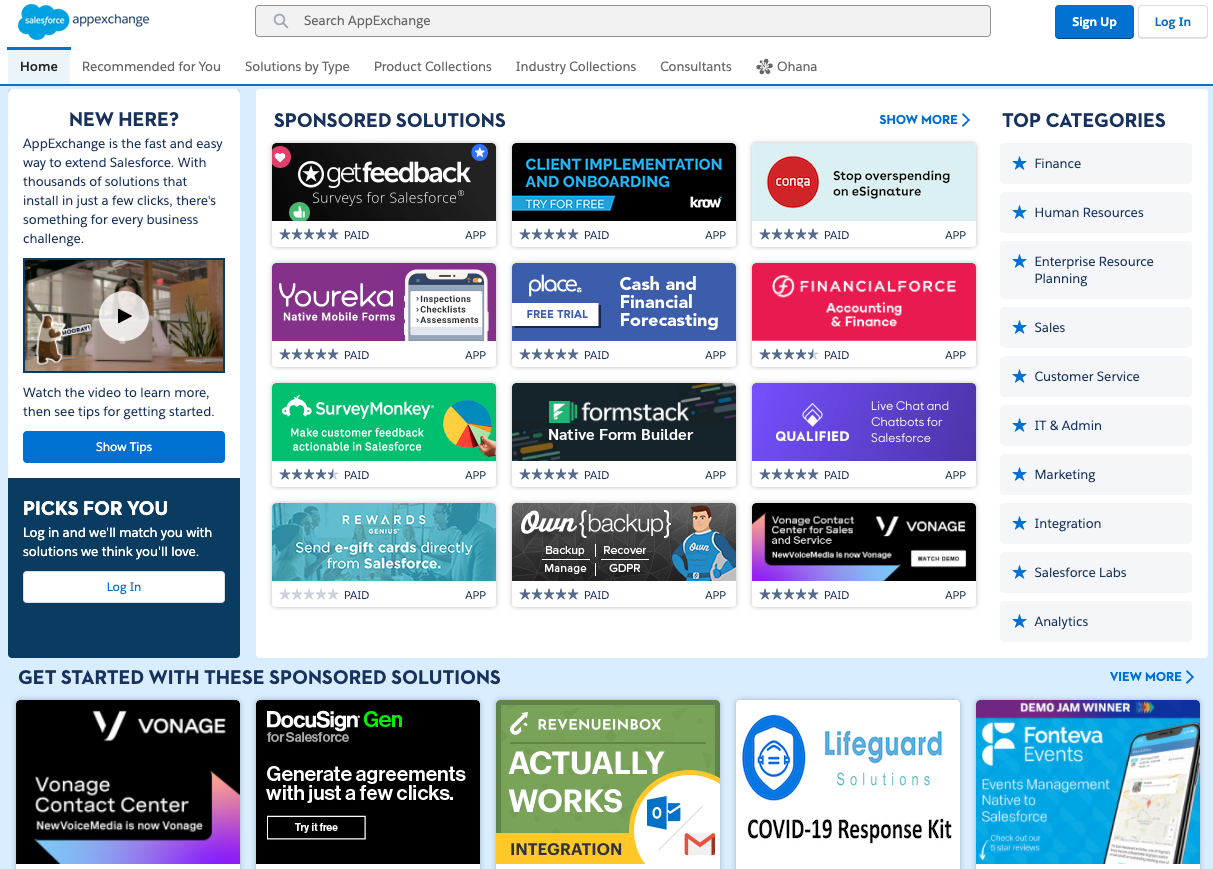Select the Finance category
1213x869 pixels.
click(x=1096, y=163)
